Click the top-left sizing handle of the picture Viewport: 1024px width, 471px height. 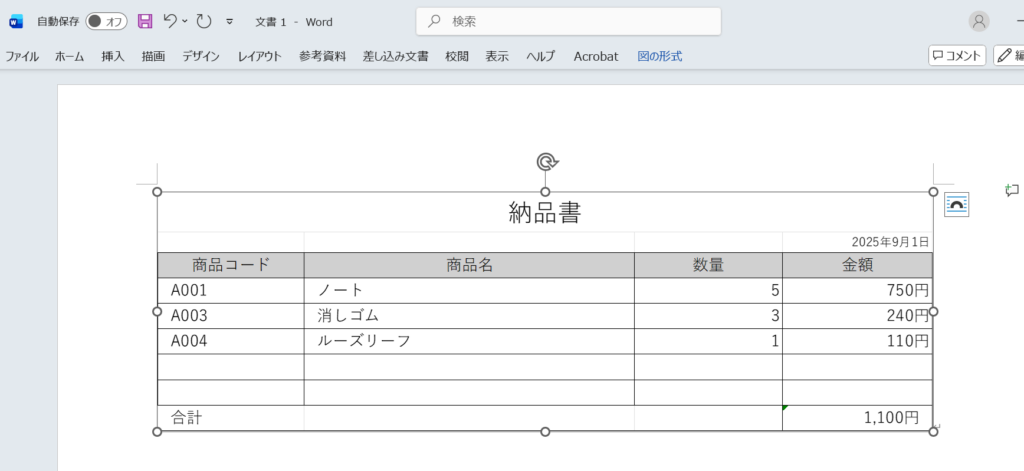(x=157, y=191)
